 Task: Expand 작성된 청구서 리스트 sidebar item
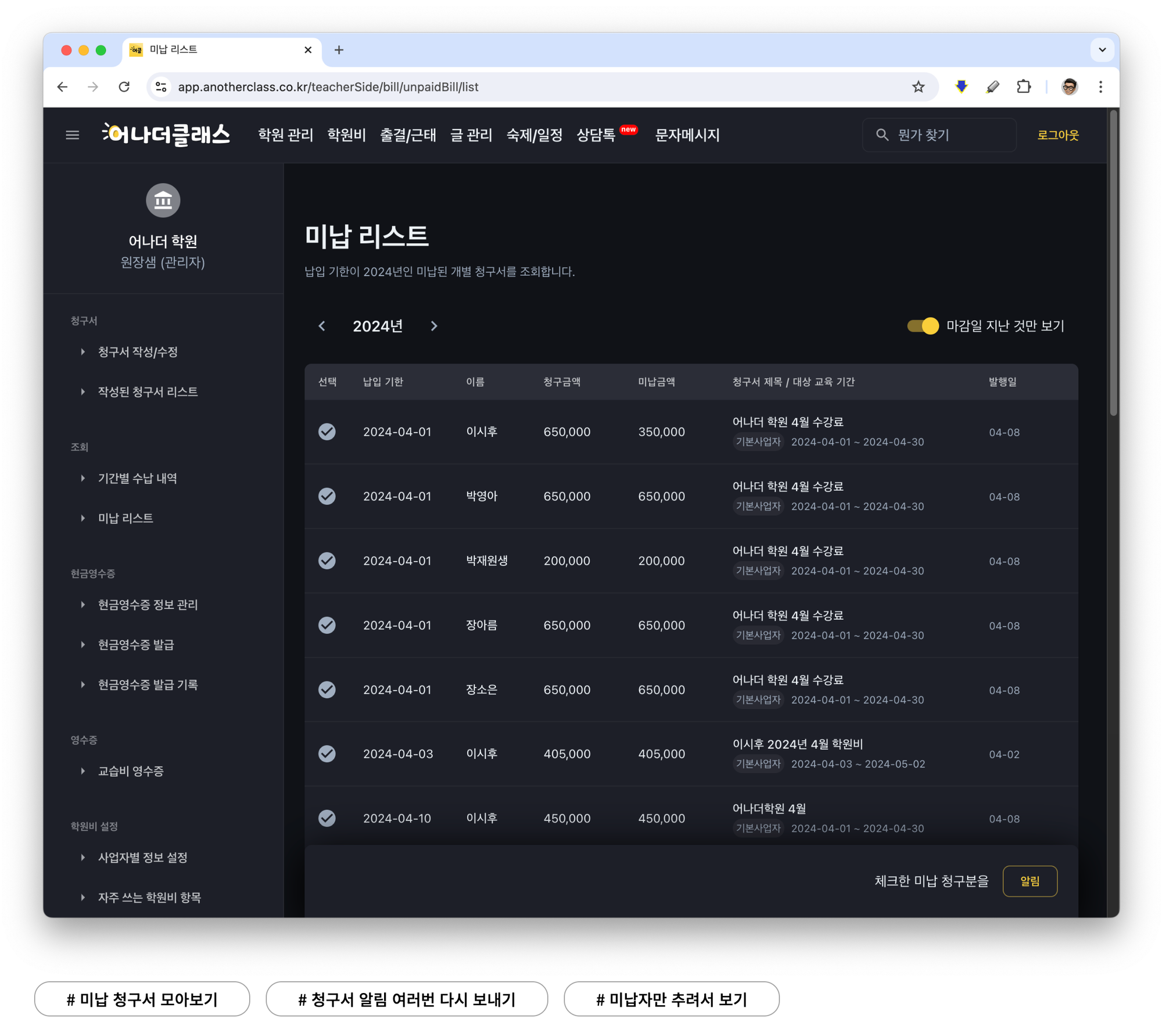[x=139, y=392]
